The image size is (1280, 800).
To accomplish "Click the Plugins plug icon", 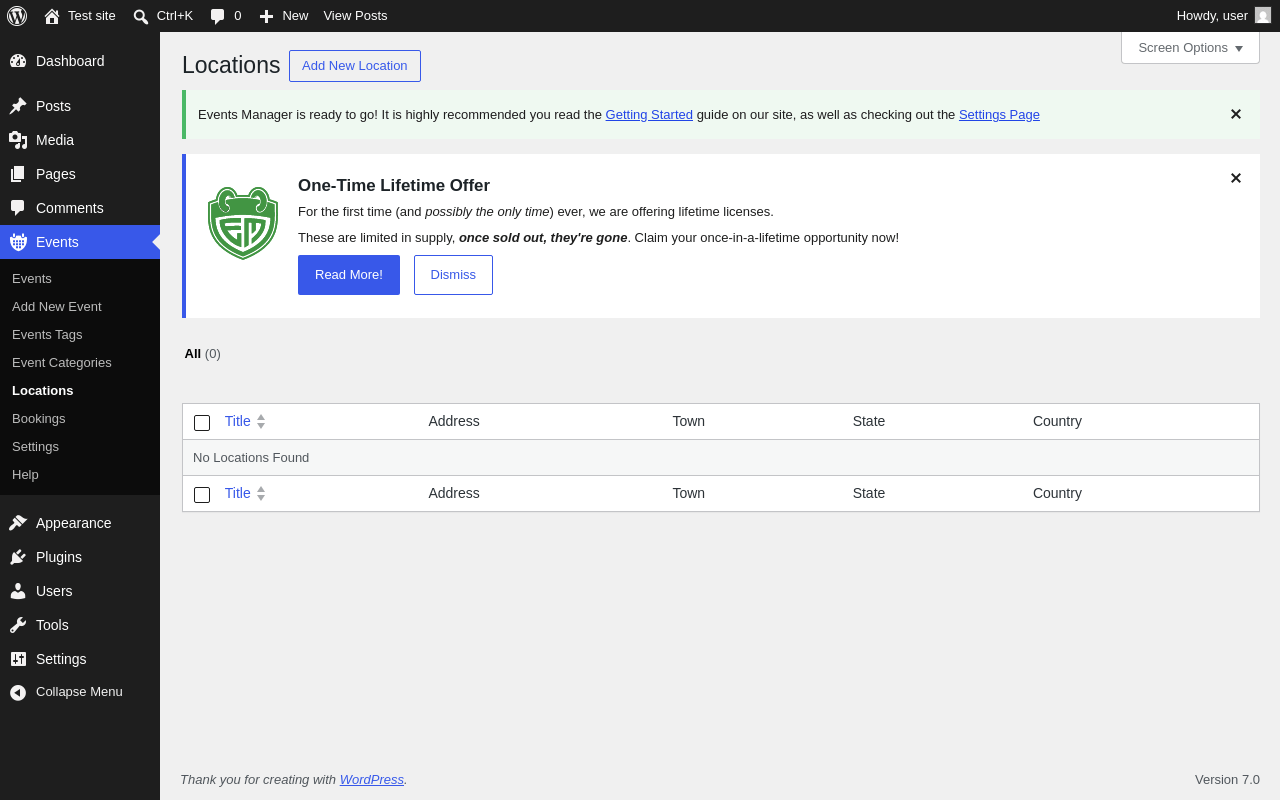I will click(x=18, y=557).
